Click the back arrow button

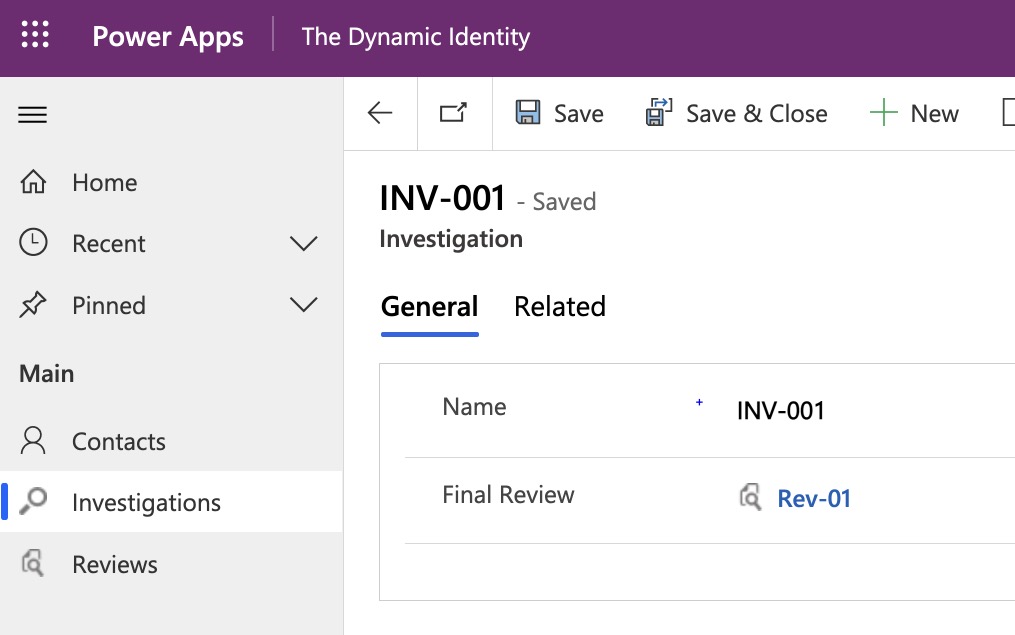pyautogui.click(x=380, y=114)
